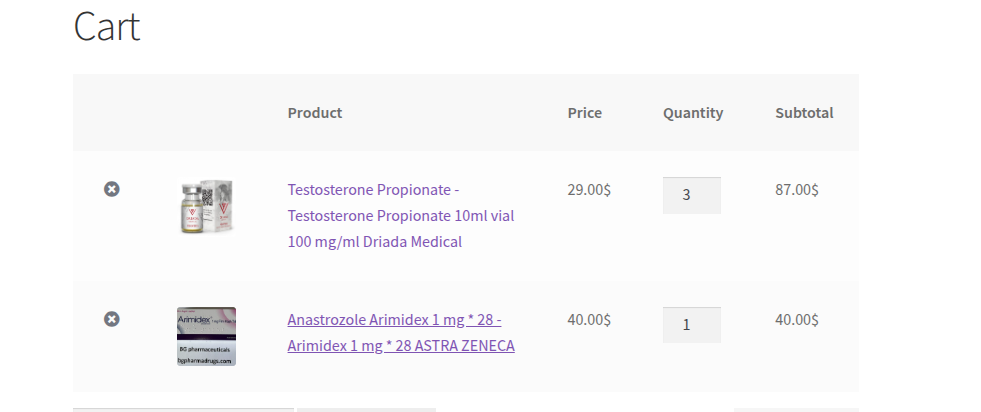The height and width of the screenshot is (412, 981).
Task: Click the coupon code field below the table
Action: click(x=183, y=409)
